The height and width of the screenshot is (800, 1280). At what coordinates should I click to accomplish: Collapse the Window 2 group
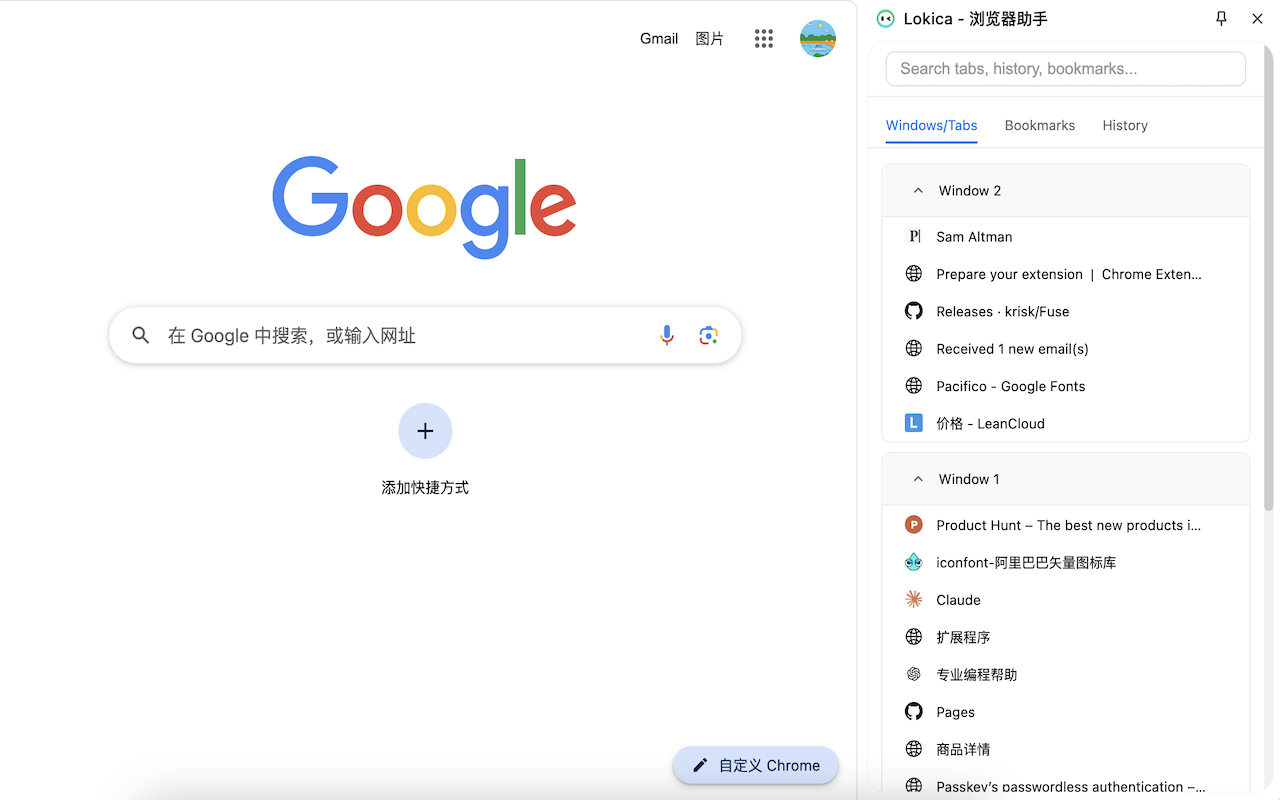click(918, 190)
